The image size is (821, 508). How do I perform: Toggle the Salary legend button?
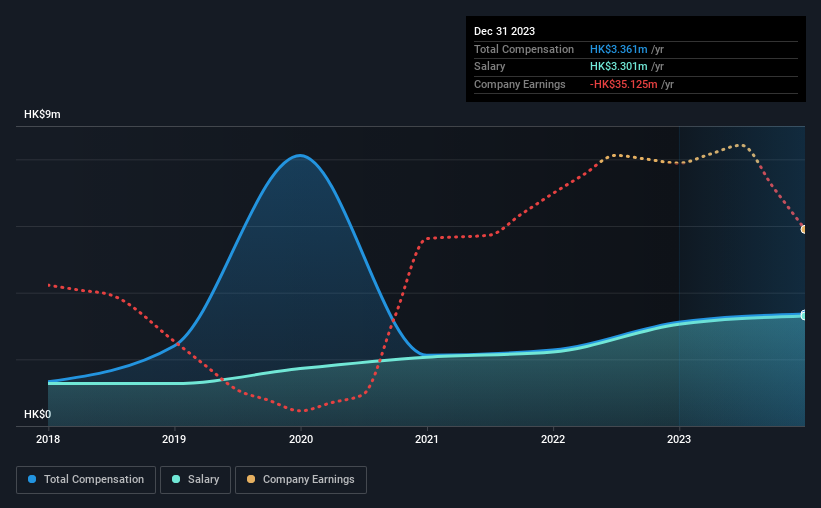[x=195, y=480]
